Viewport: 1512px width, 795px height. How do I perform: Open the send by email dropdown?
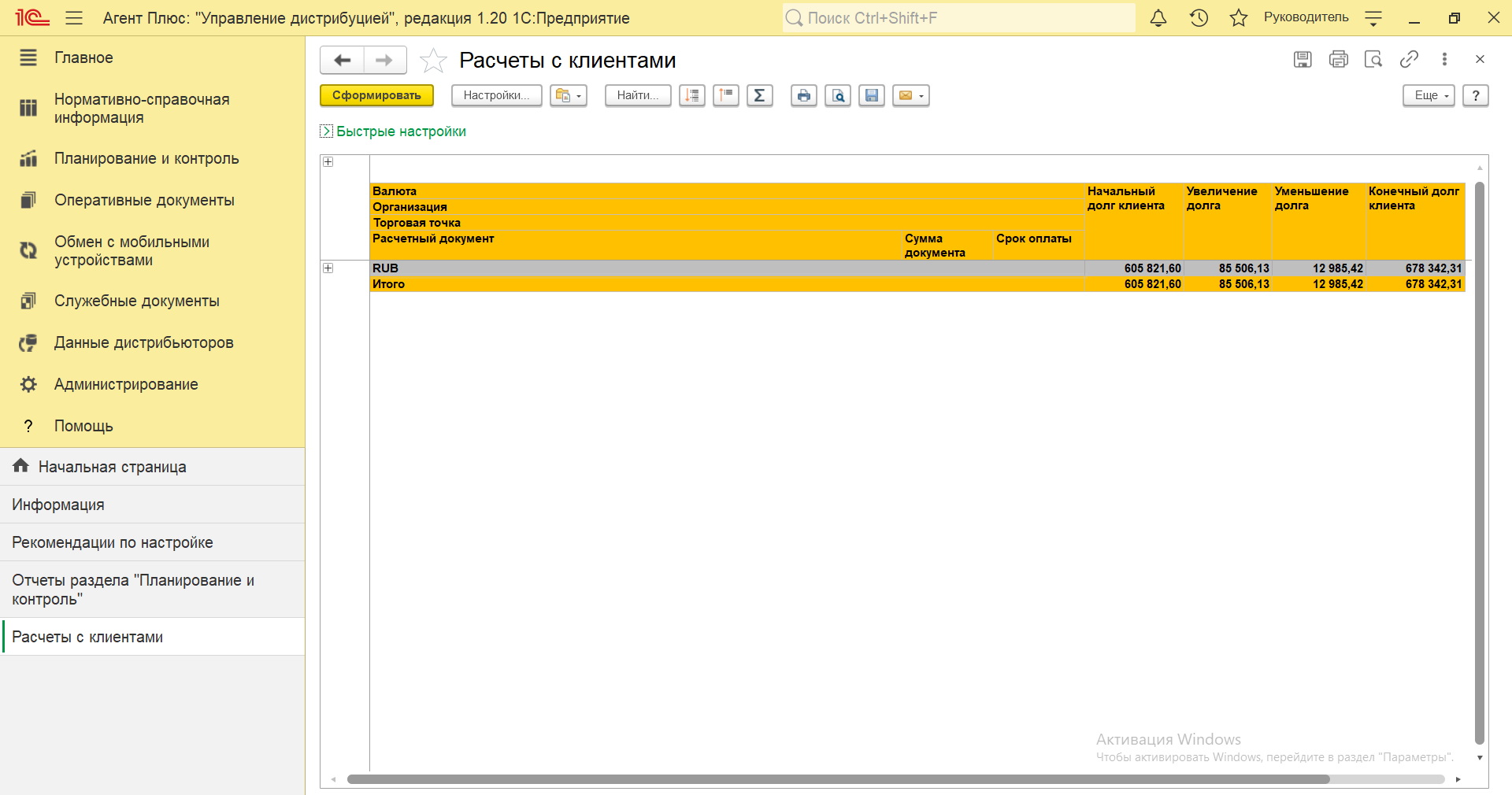(x=911, y=95)
